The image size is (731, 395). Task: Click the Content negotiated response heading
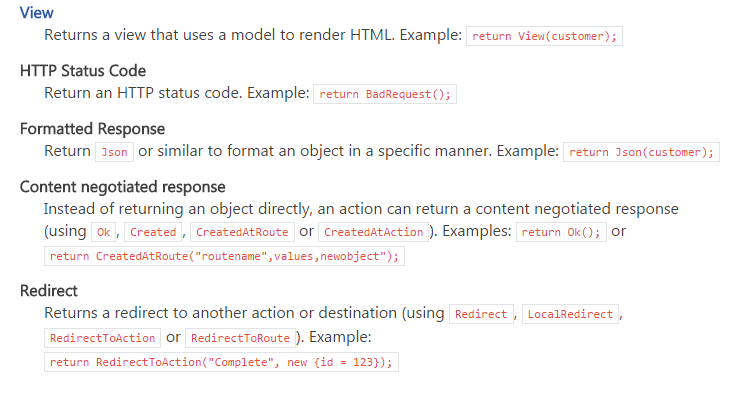pos(123,187)
